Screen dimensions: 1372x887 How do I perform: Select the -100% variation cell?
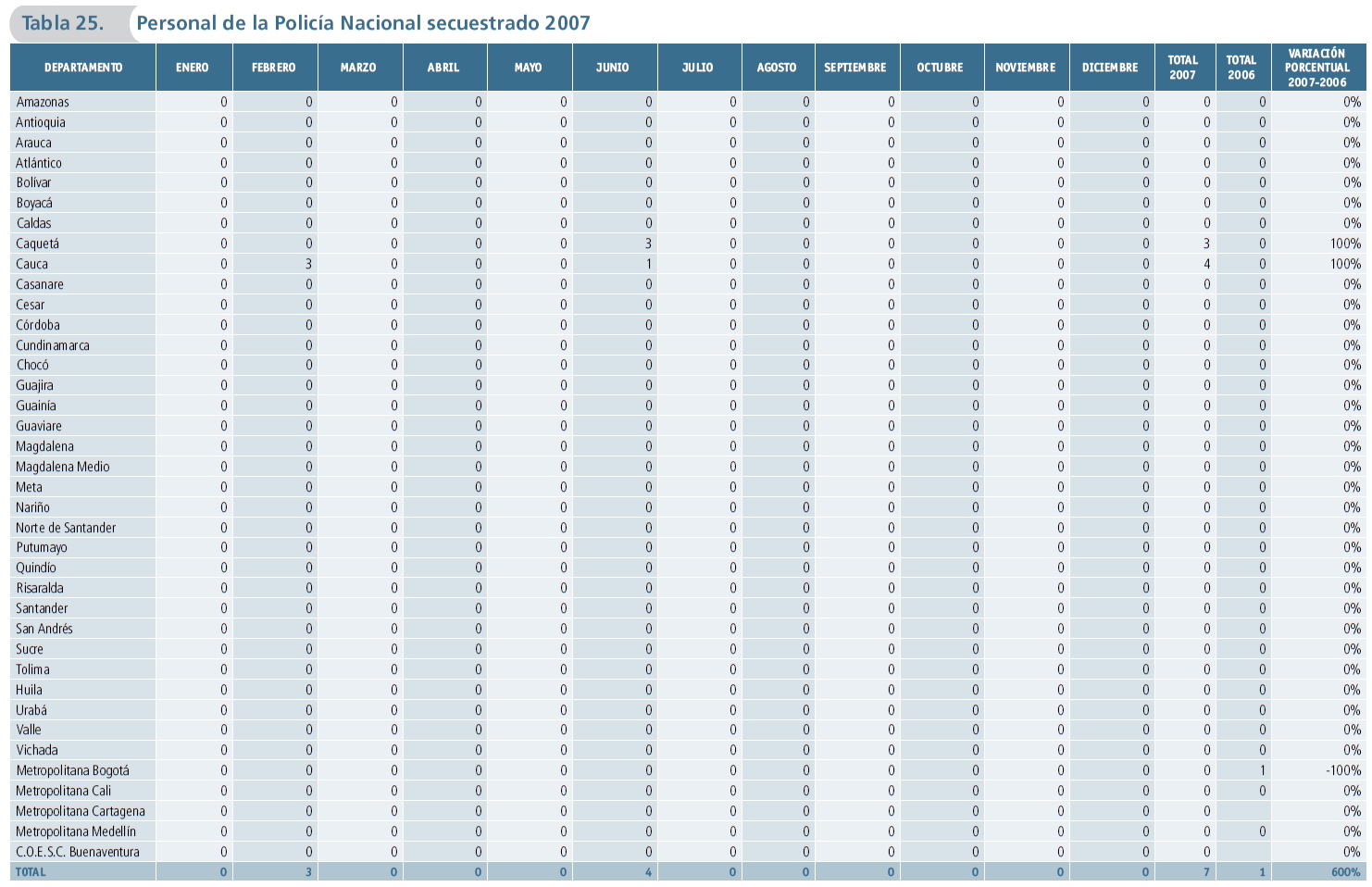pyautogui.click(x=1342, y=770)
